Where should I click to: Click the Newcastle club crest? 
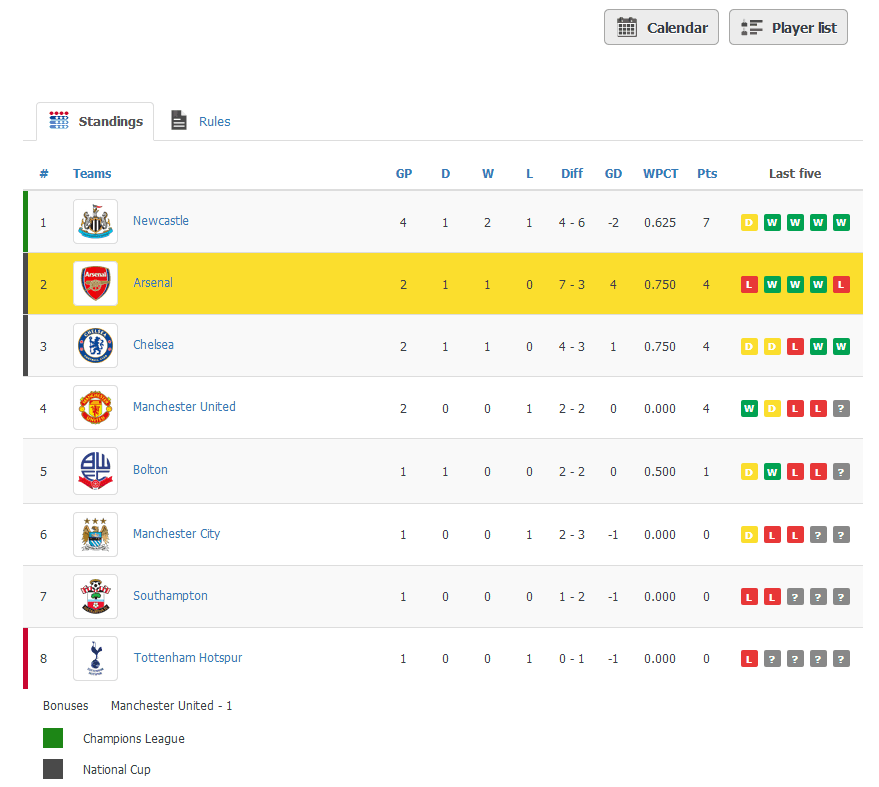95,221
